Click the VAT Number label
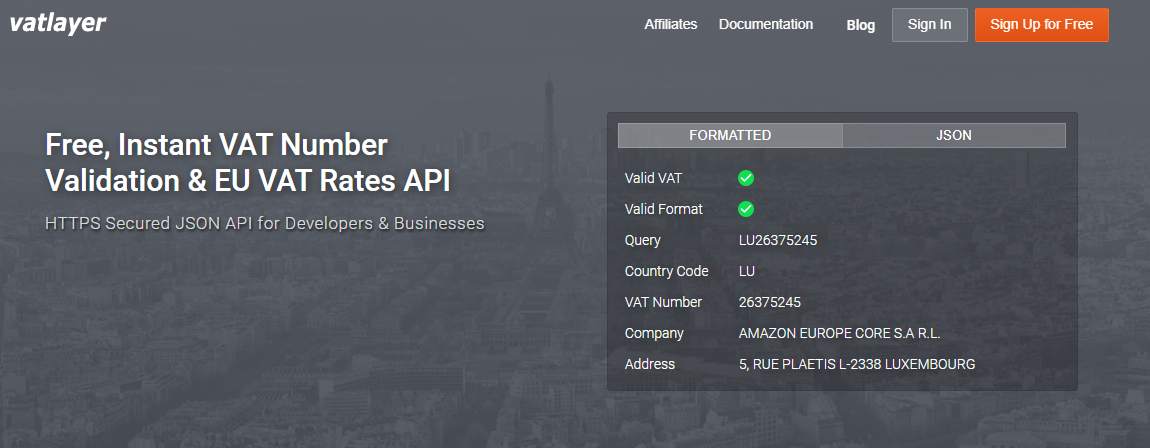This screenshot has height=448, width=1150. [x=663, y=302]
